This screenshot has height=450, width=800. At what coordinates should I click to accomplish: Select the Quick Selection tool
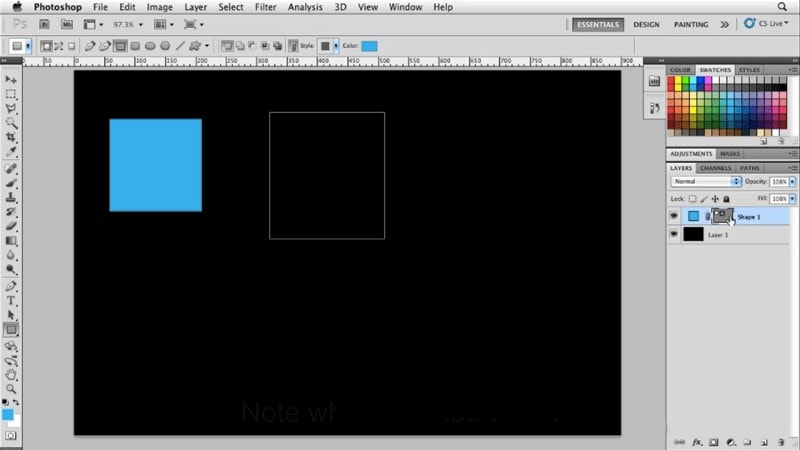pyautogui.click(x=11, y=123)
